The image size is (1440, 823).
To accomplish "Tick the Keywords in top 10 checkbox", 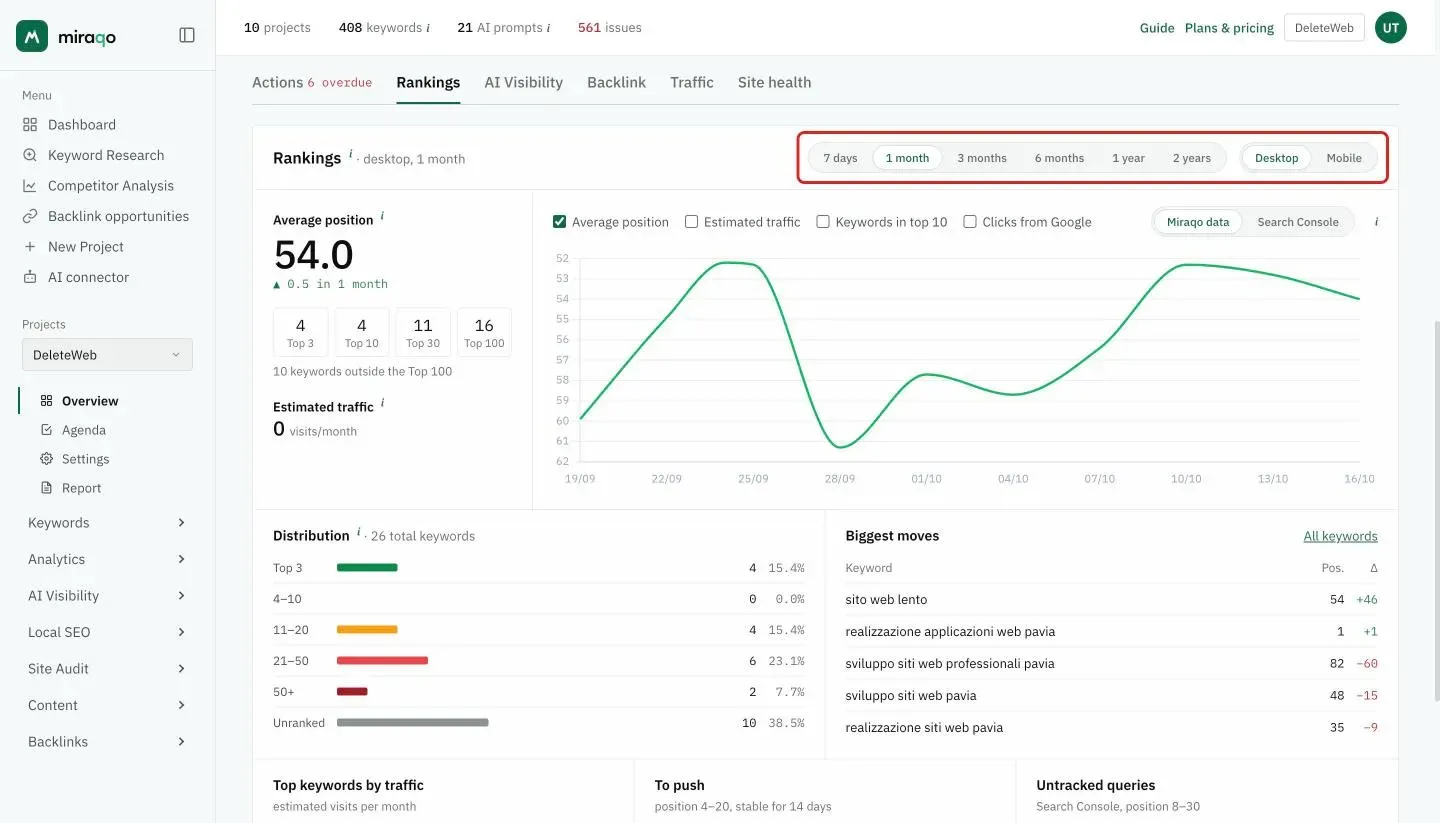I will [823, 222].
